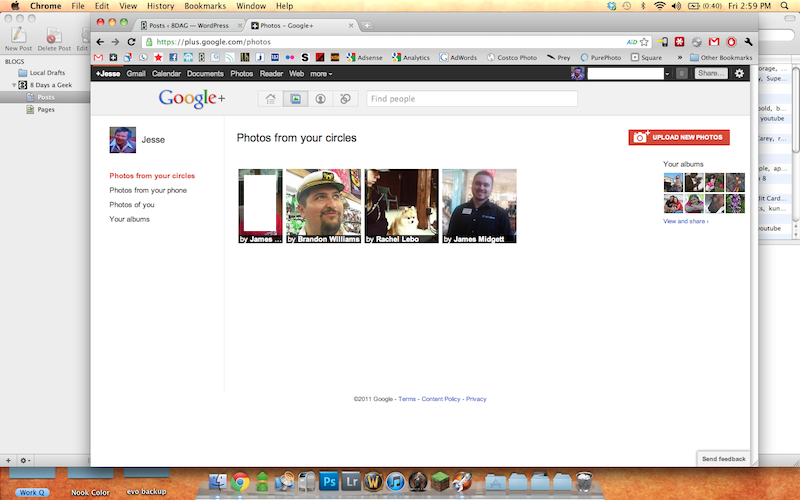The width and height of the screenshot is (800, 500).
Task: Open the Trash in the dock
Action: (x=584, y=481)
